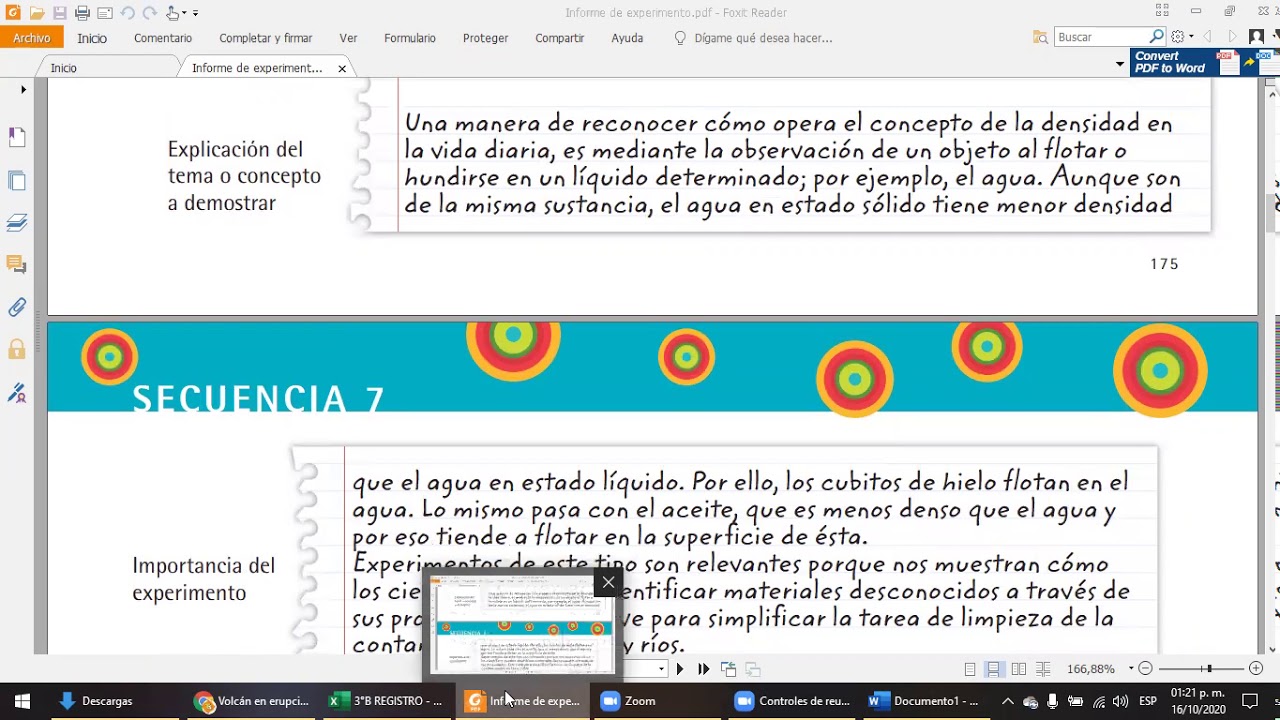Switch to Zoom Controles de reu... window
The image size is (1280, 720).
[x=793, y=701]
